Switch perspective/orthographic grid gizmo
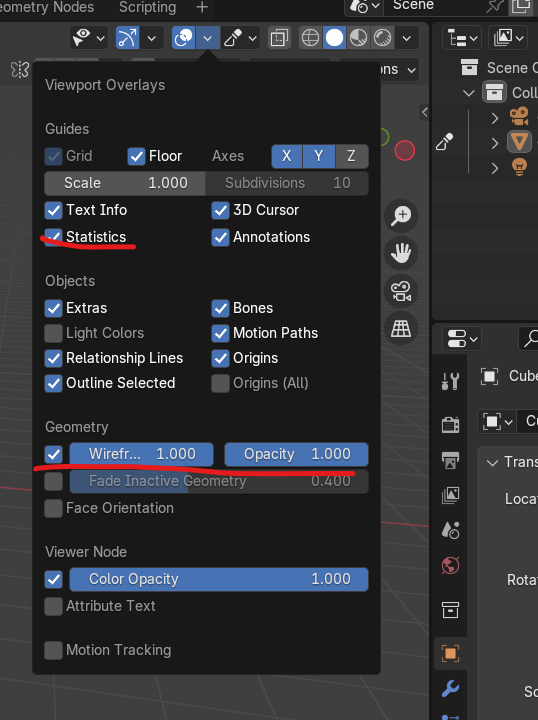Image resolution: width=538 pixels, height=720 pixels. pyautogui.click(x=401, y=328)
